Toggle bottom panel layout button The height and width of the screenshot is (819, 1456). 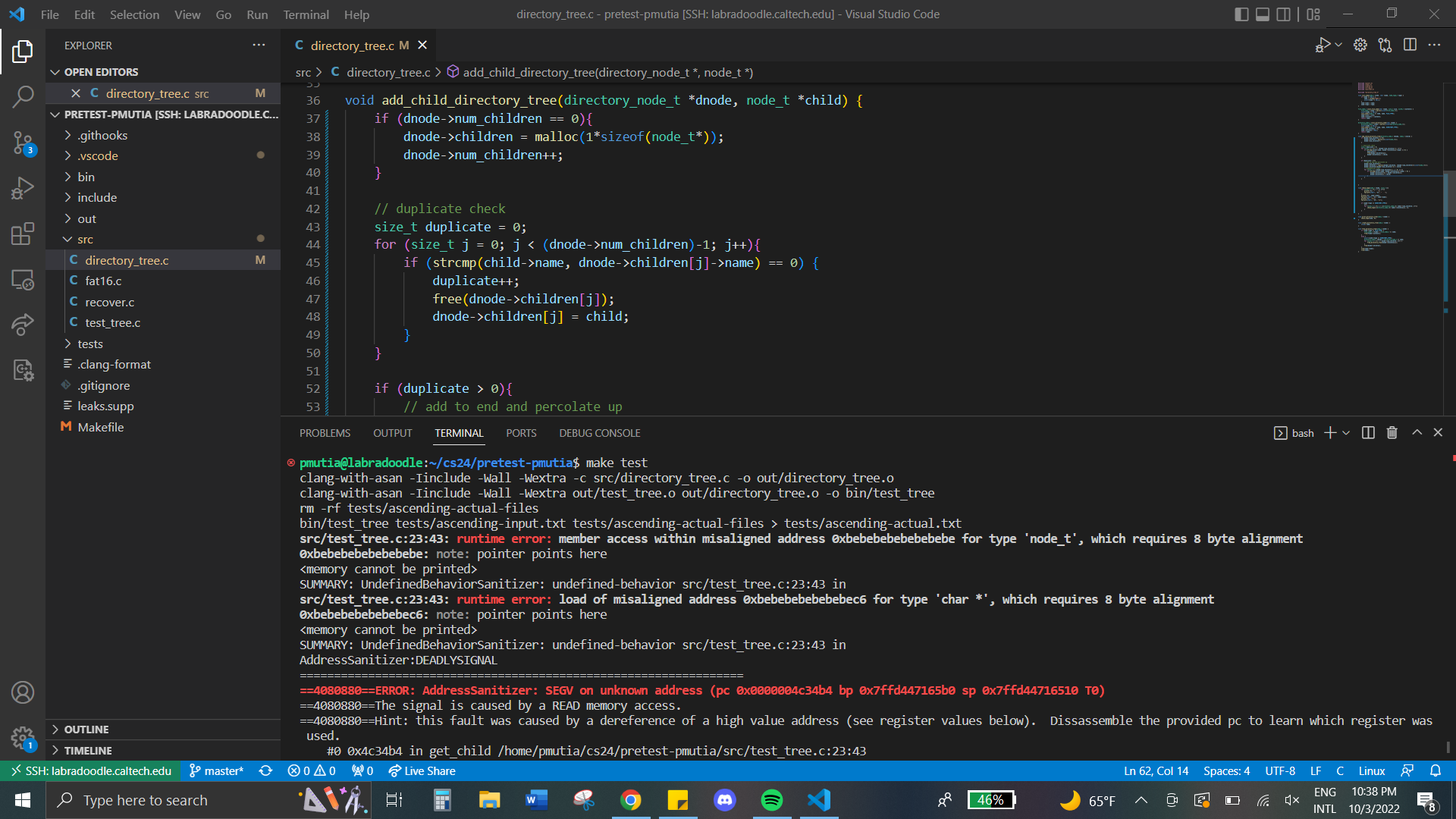[x=1263, y=14]
